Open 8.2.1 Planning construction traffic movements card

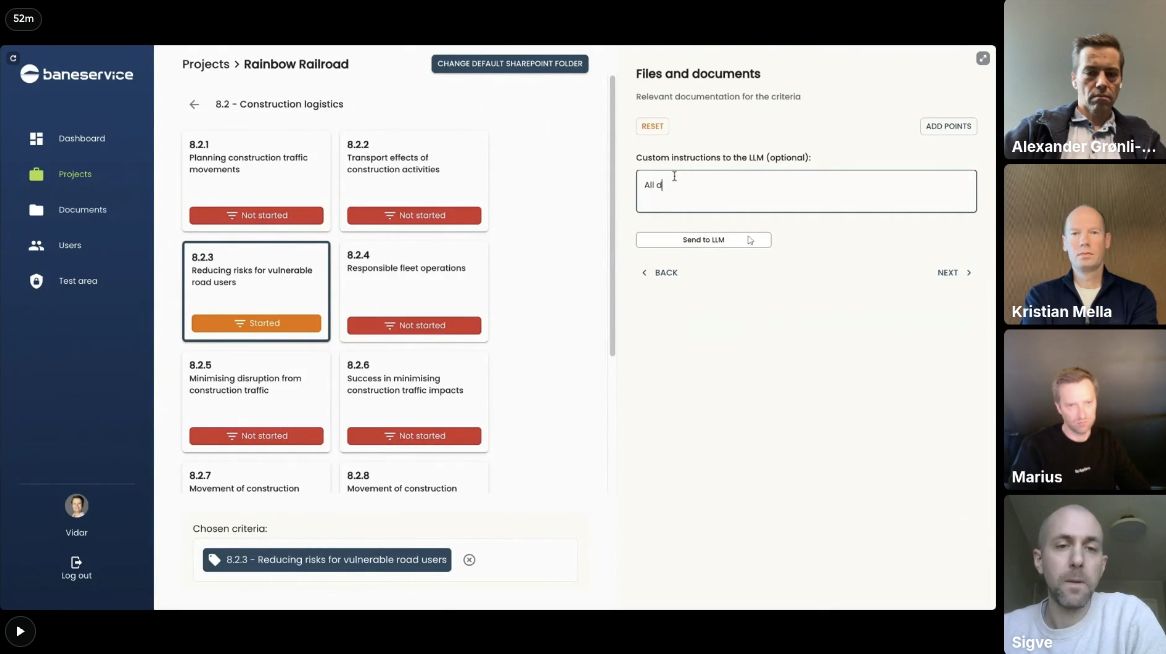(x=257, y=181)
